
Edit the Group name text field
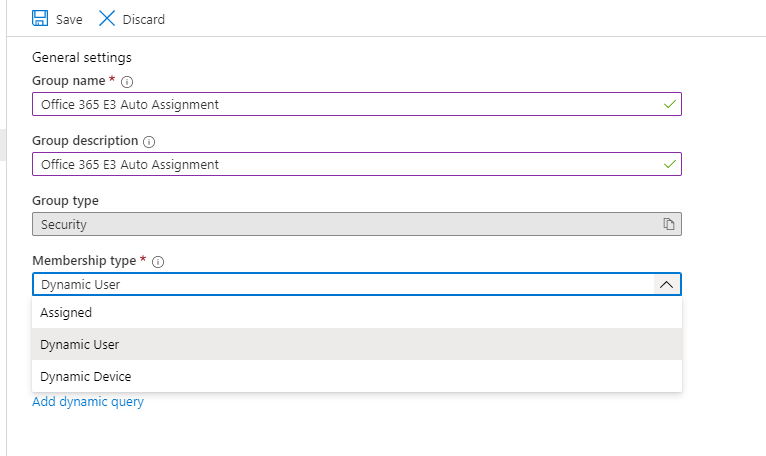point(357,104)
